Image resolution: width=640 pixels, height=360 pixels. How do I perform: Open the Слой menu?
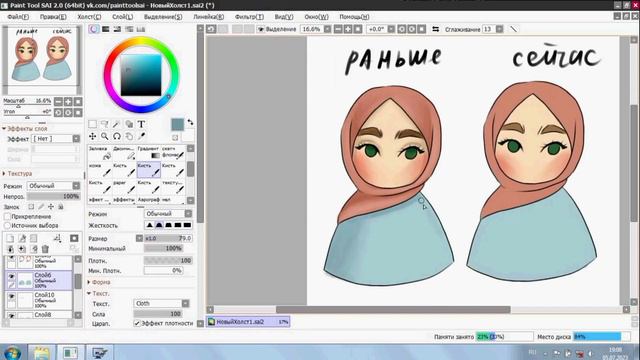tap(122, 17)
